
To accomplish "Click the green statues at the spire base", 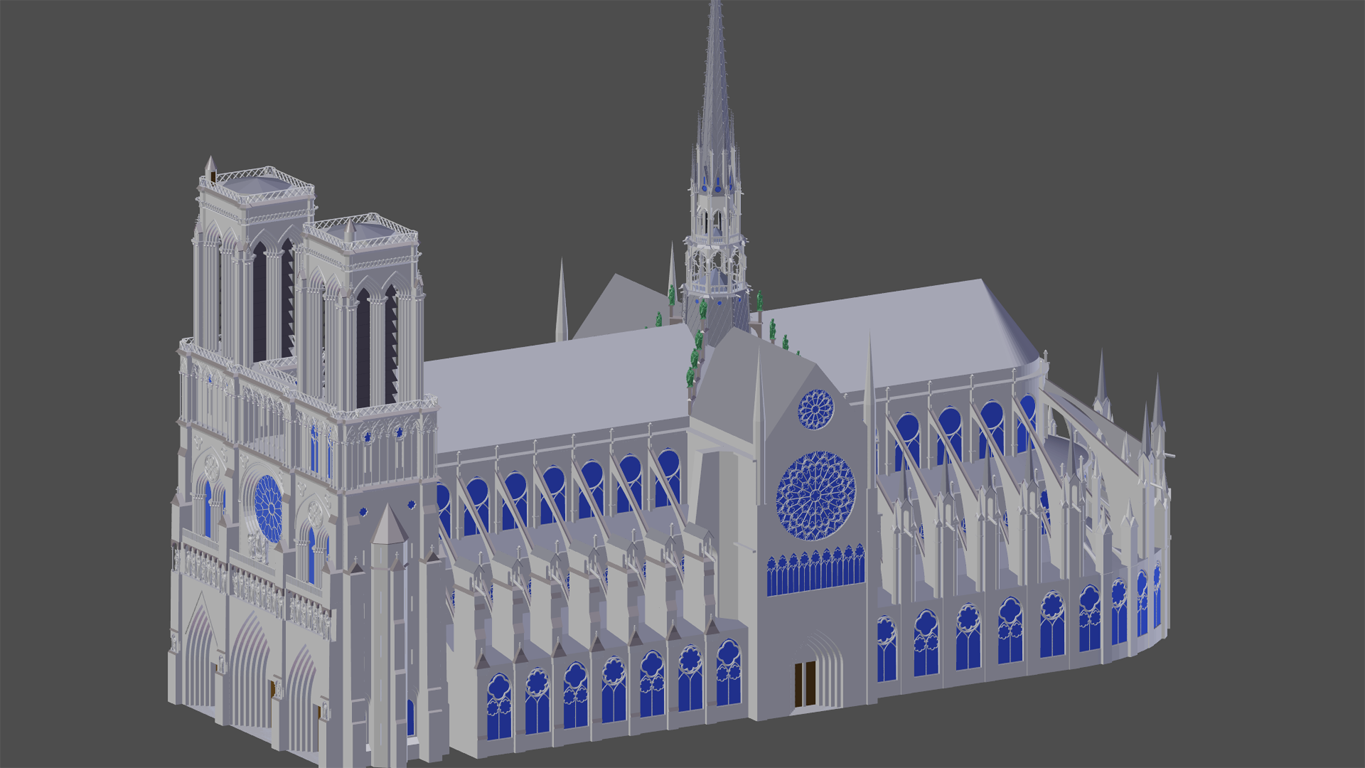I will pyautogui.click(x=693, y=360).
